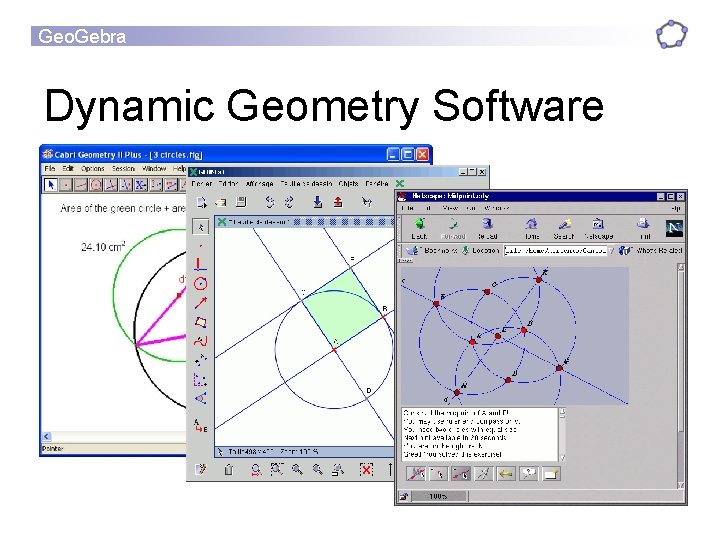This screenshot has width=720, height=540.
Task: Click Location URL field in Netscape
Action: (x=555, y=251)
